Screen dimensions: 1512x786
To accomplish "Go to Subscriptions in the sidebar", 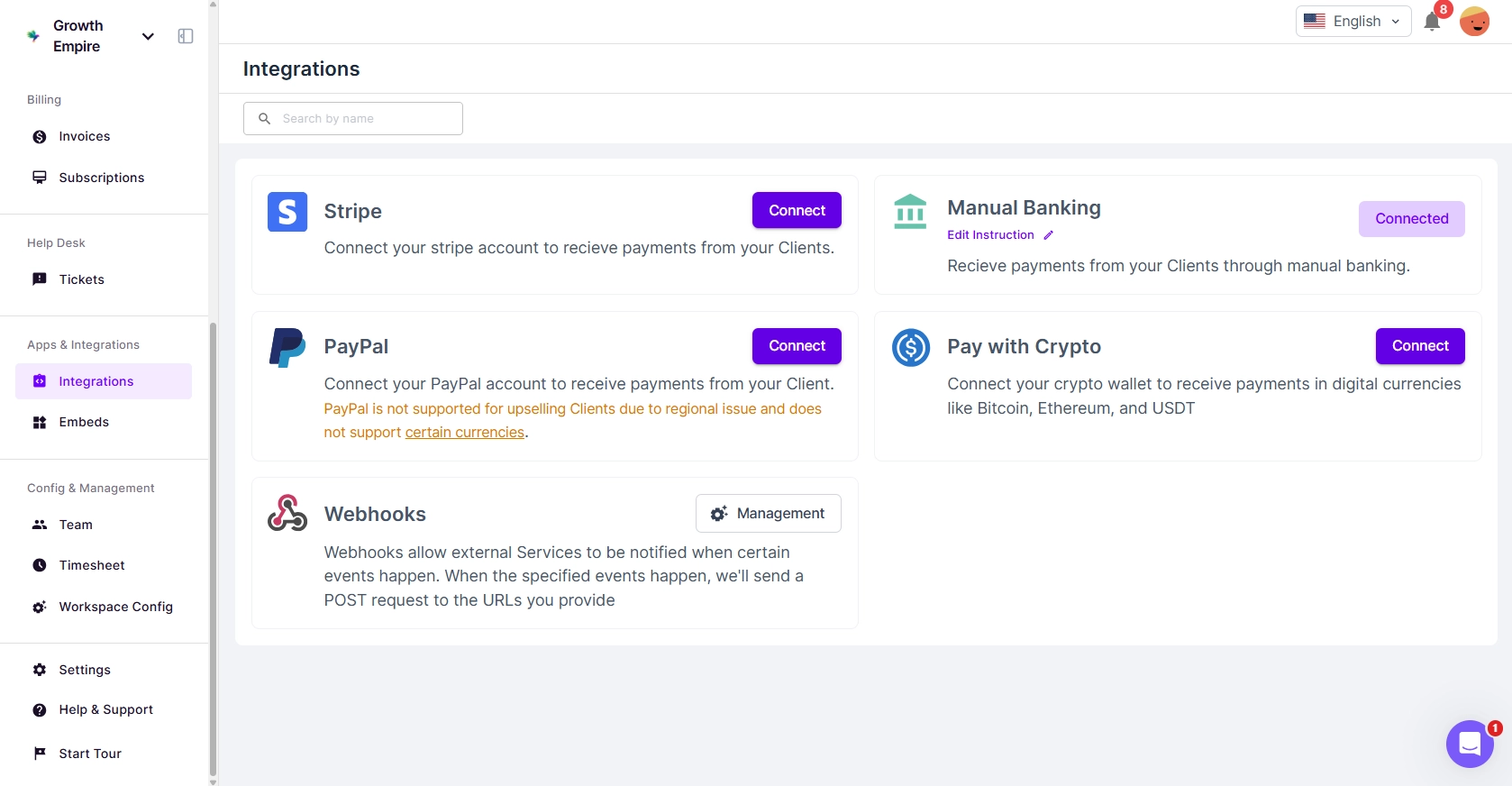I will (101, 178).
